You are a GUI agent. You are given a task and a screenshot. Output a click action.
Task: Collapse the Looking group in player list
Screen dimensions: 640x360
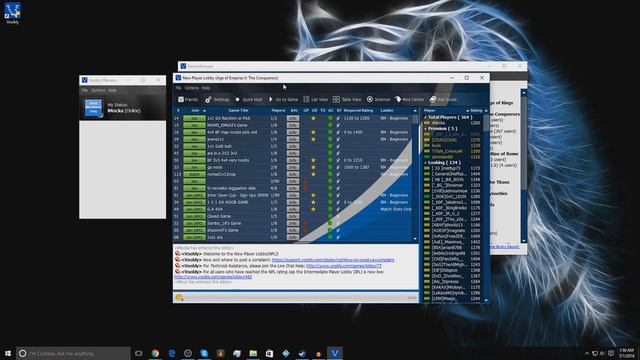[x=426, y=162]
